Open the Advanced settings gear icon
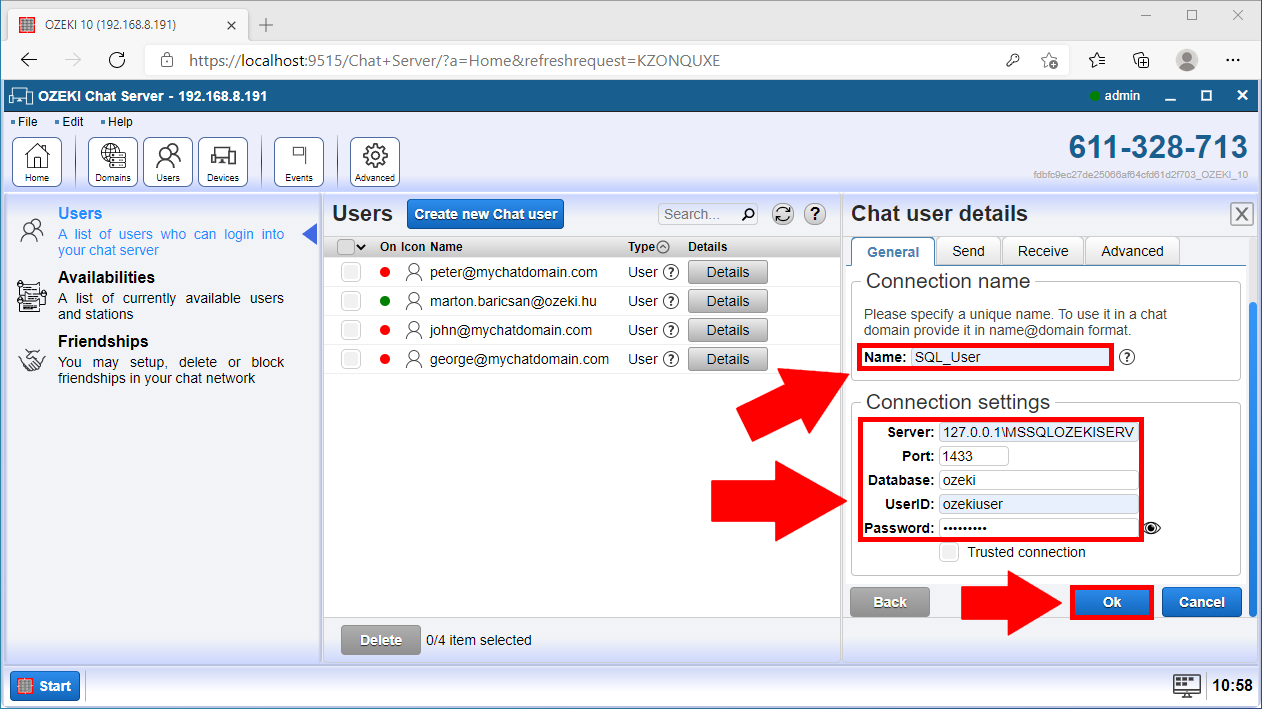Screen dimensions: 1262x709 [x=374, y=160]
